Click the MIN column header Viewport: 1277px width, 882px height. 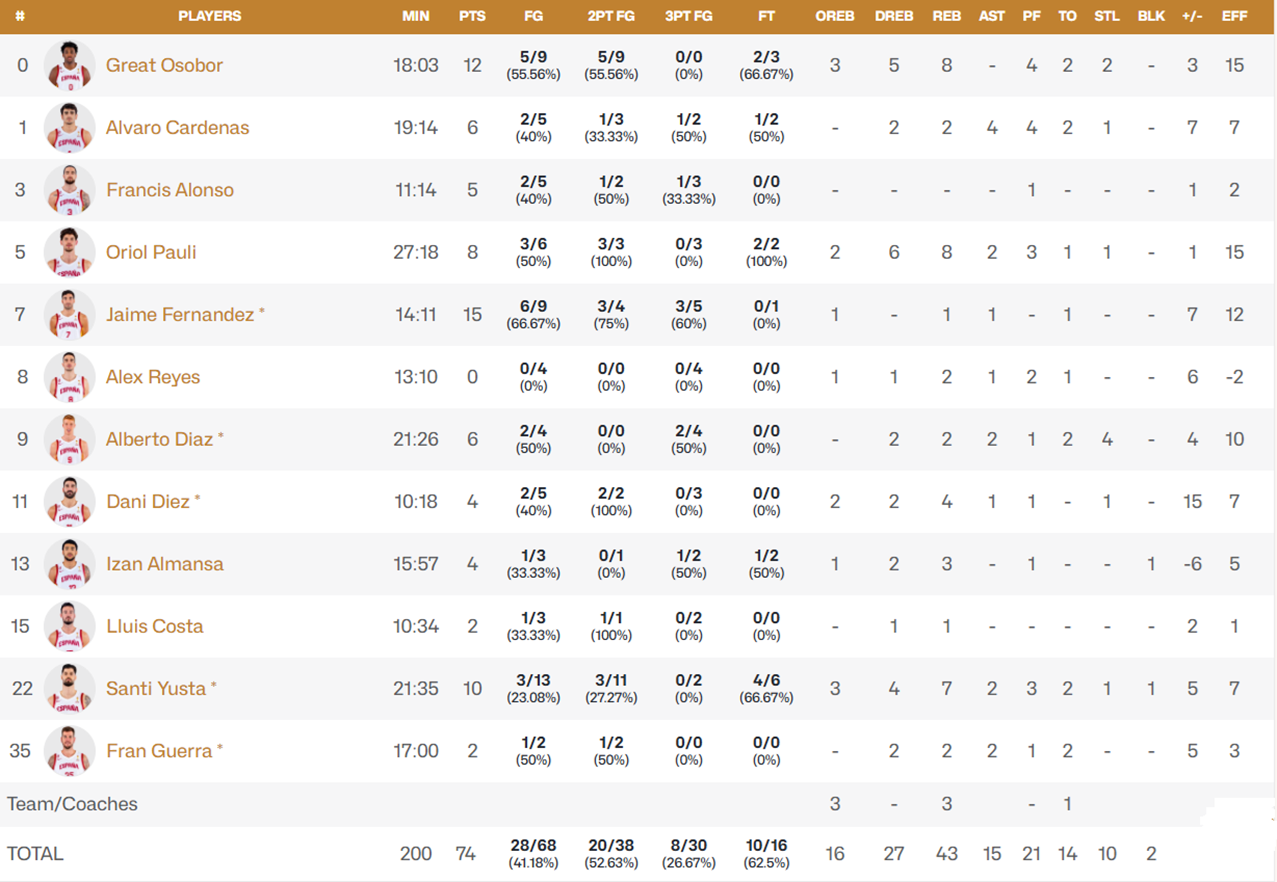point(416,16)
